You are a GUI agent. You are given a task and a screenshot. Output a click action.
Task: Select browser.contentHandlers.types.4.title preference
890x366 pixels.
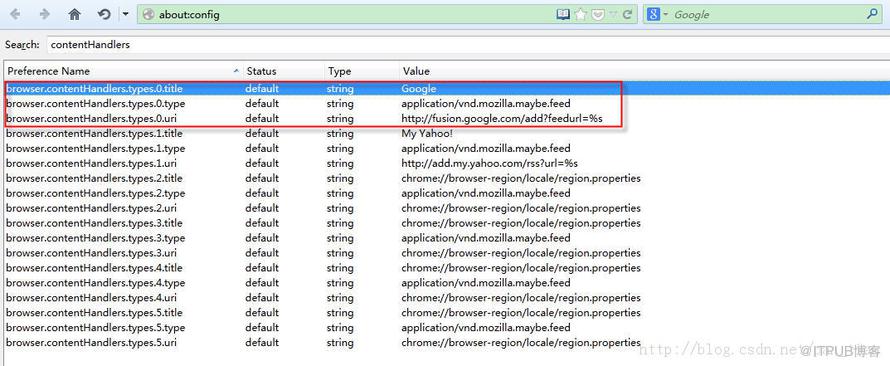coord(94,268)
